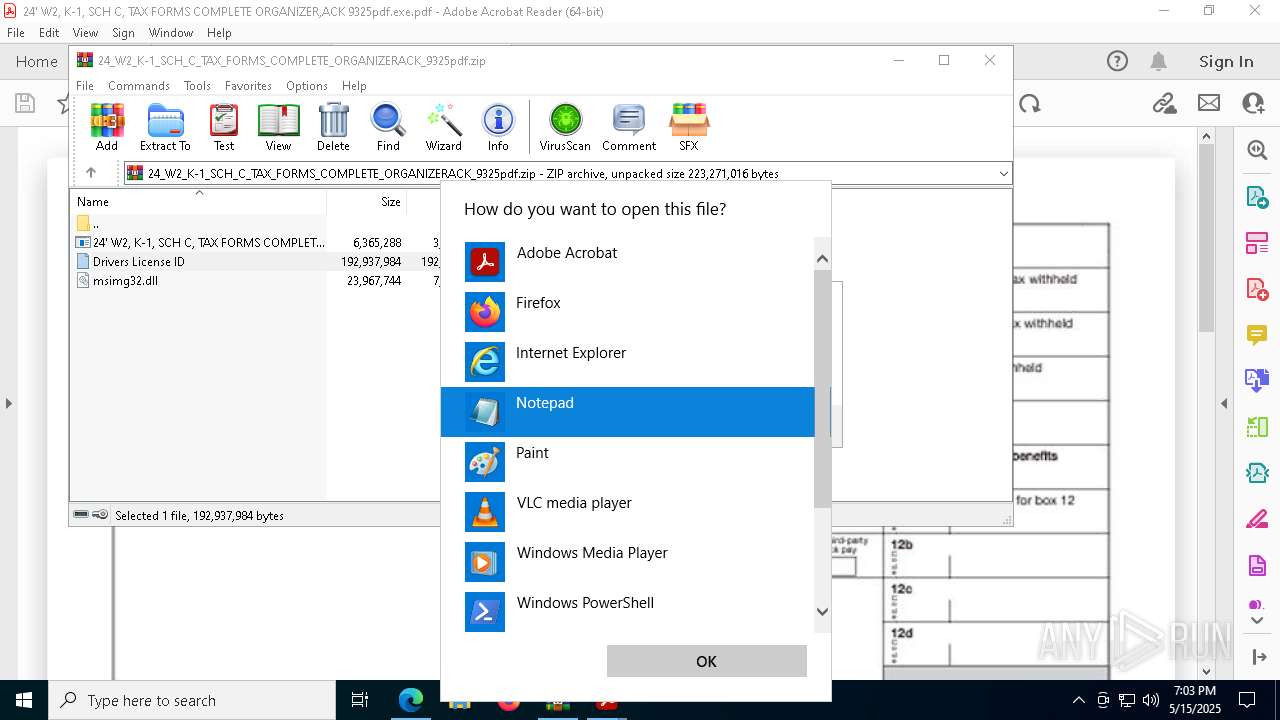Click the Delete trash can icon
The height and width of the screenshot is (720, 1280).
point(333,127)
